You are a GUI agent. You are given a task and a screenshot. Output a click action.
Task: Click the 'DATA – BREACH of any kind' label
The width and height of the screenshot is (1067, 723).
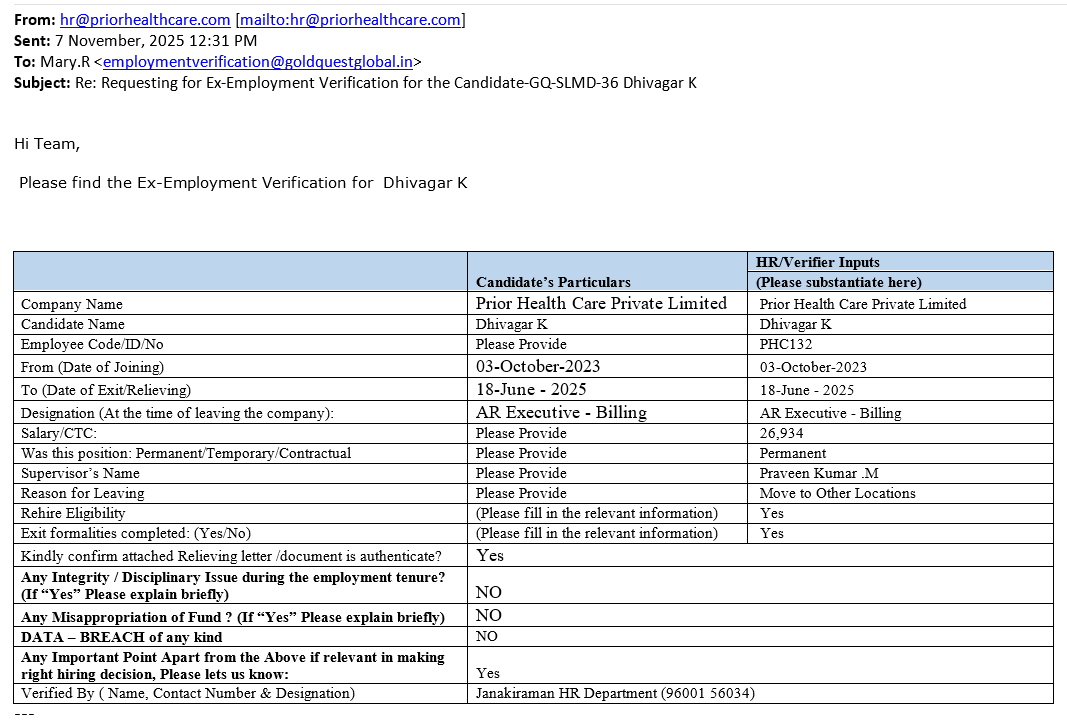(121, 637)
